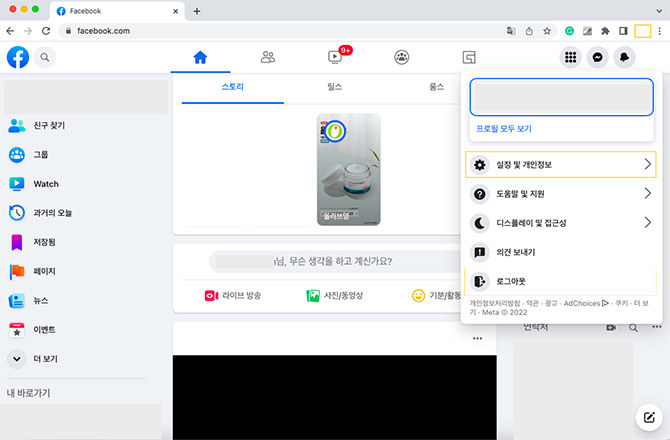Start a 라이브 방송 live video
Screen dimensions: 670x440
(233, 296)
